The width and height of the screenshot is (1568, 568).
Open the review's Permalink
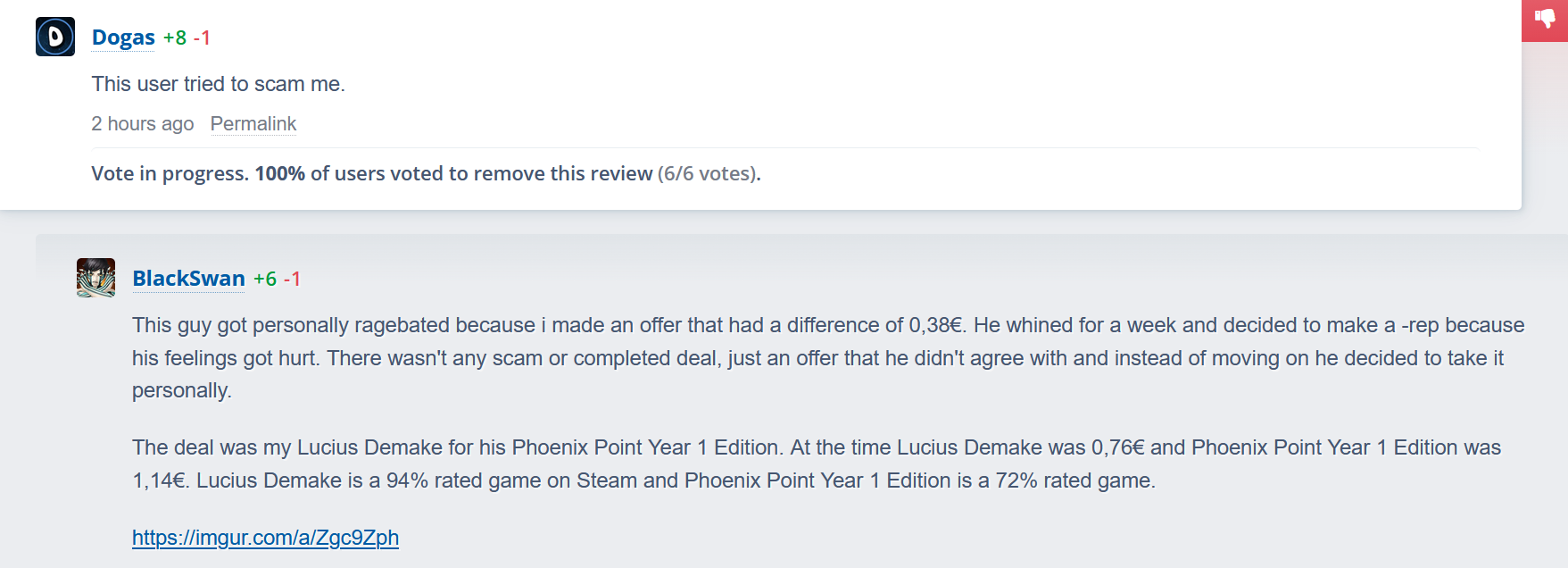click(x=253, y=124)
